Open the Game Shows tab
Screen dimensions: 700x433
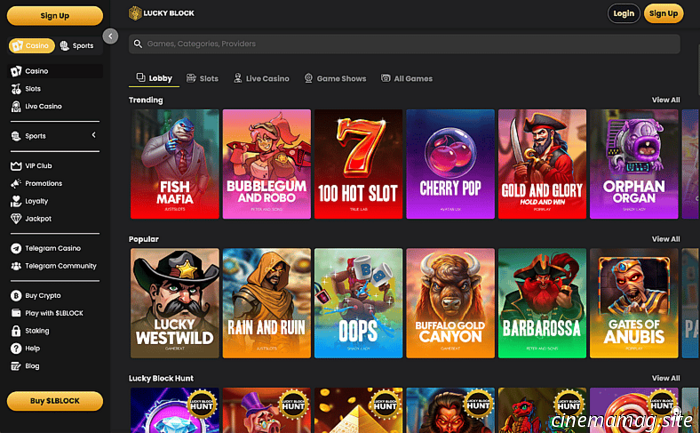[335, 78]
